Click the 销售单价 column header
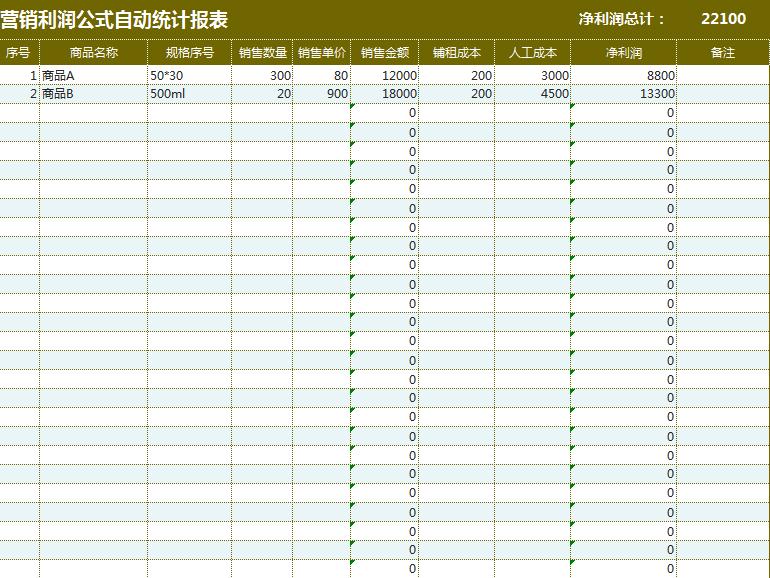This screenshot has width=770, height=578. (322, 53)
